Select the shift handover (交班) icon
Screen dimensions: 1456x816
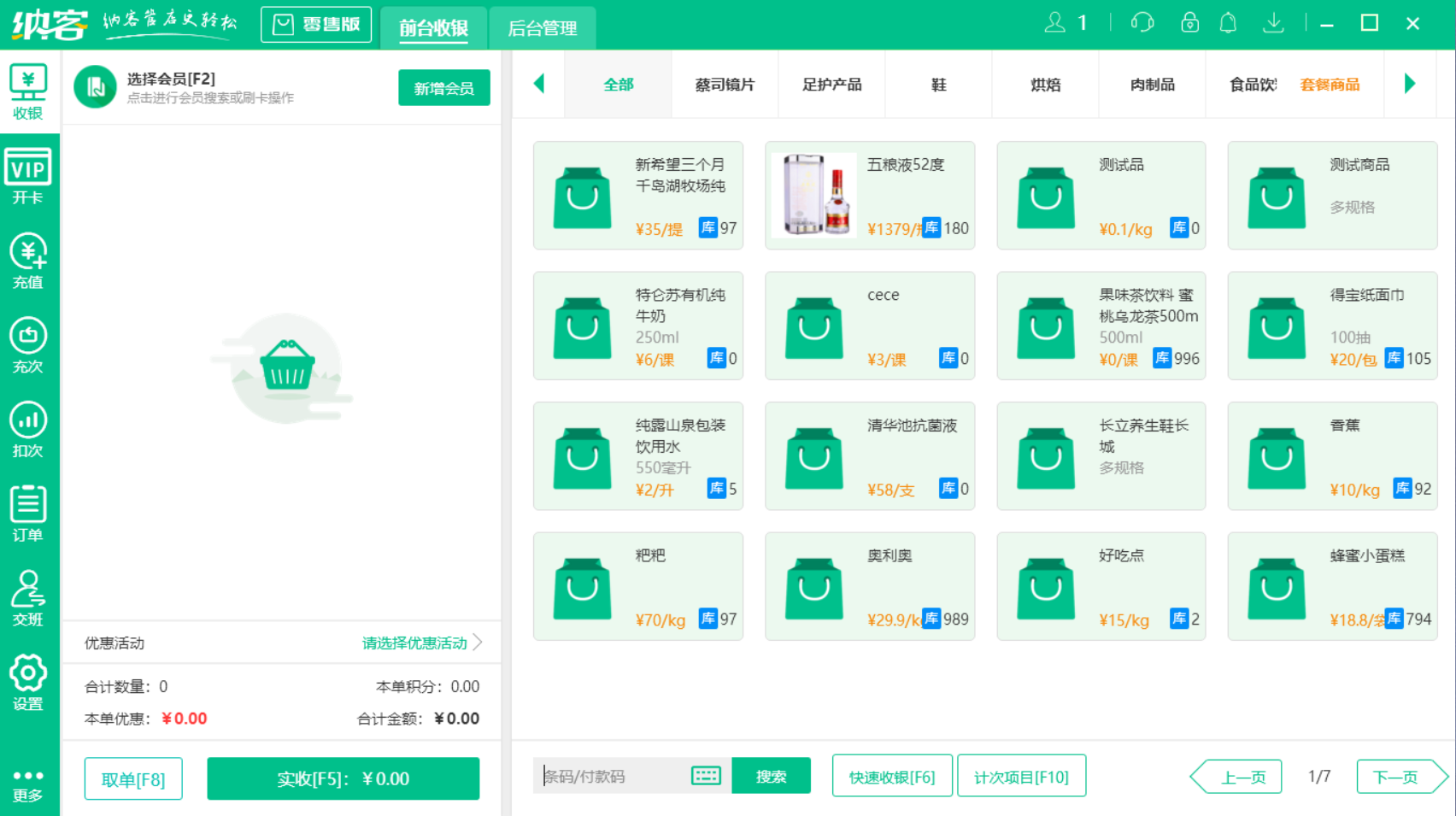click(28, 598)
